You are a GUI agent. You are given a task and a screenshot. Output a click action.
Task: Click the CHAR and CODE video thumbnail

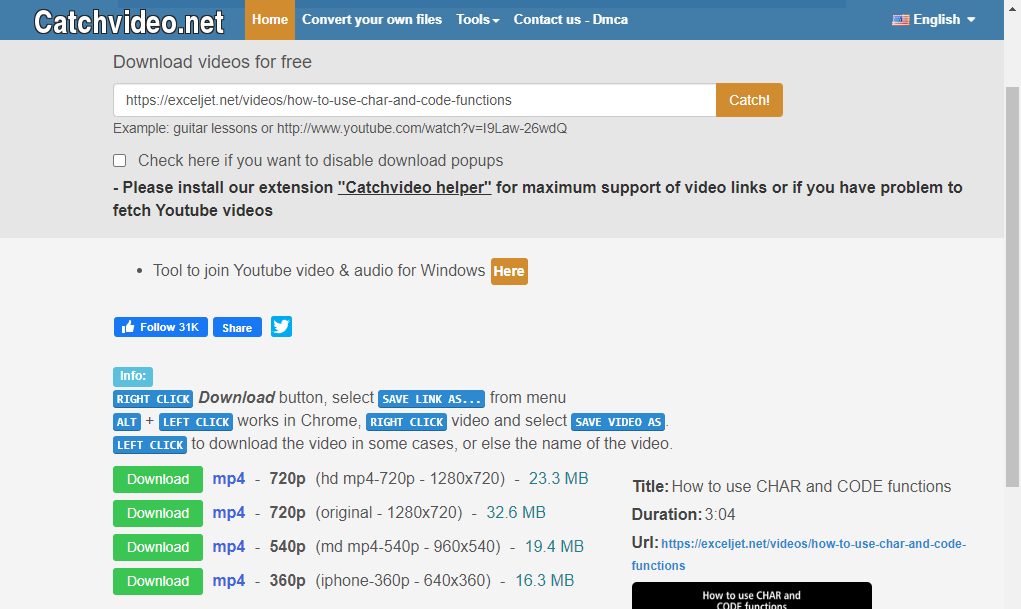point(751,596)
